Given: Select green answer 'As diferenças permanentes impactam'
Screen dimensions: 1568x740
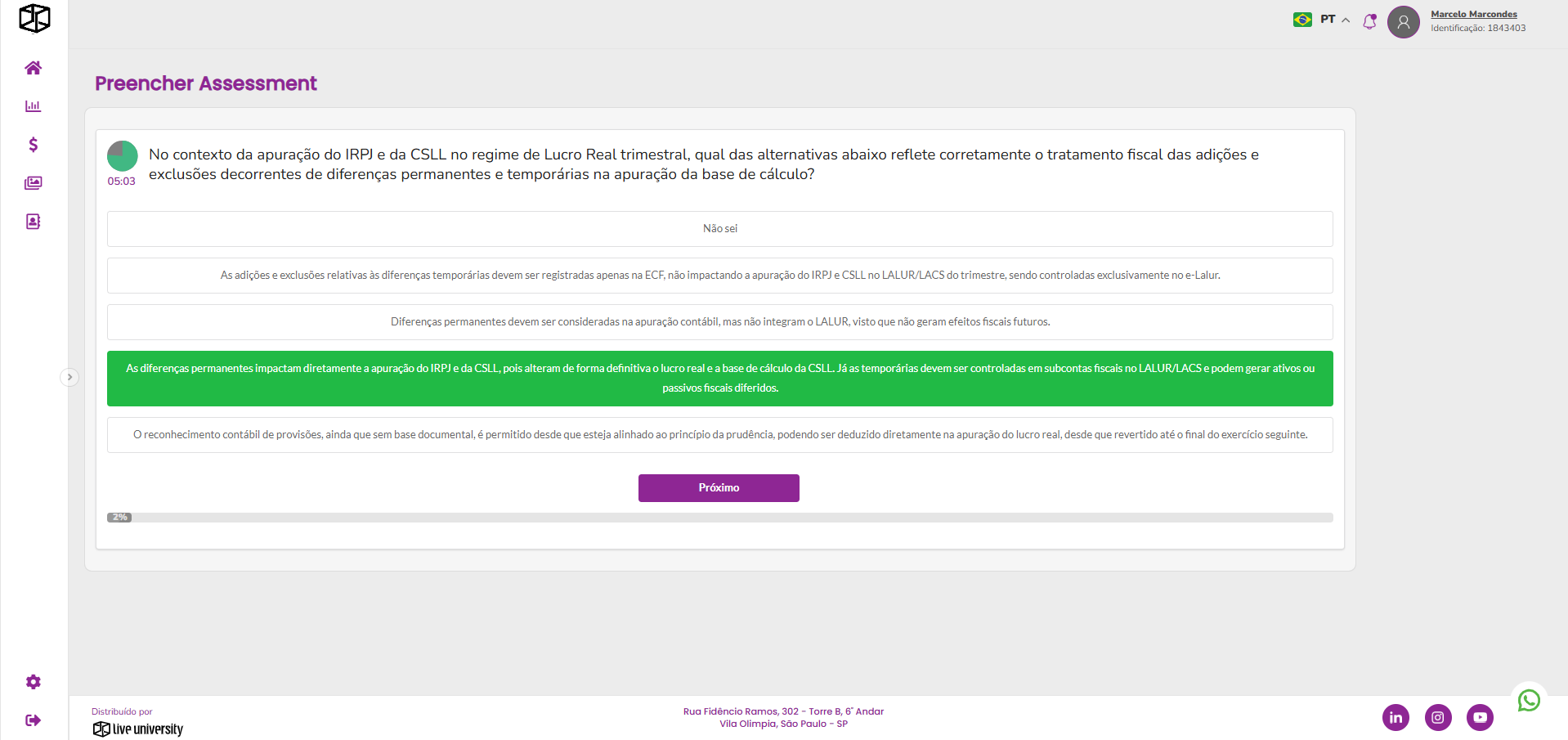Looking at the screenshot, I should [719, 379].
